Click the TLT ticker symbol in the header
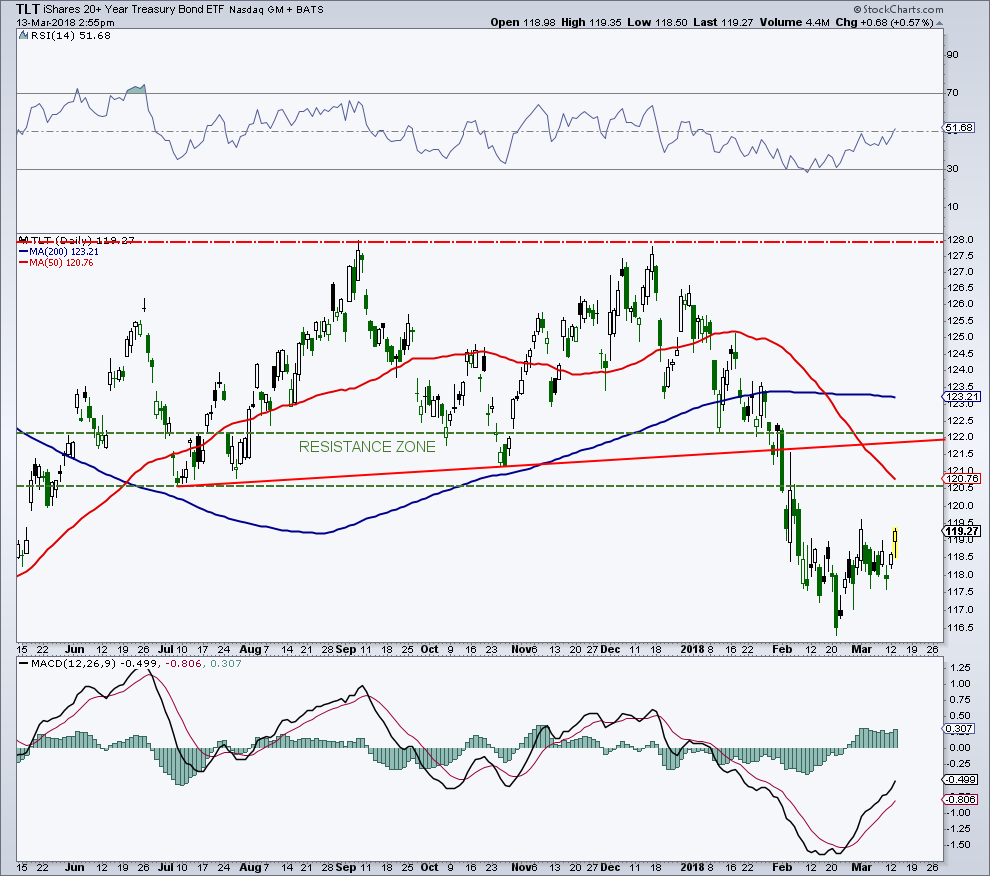The height and width of the screenshot is (876, 990). pos(28,9)
